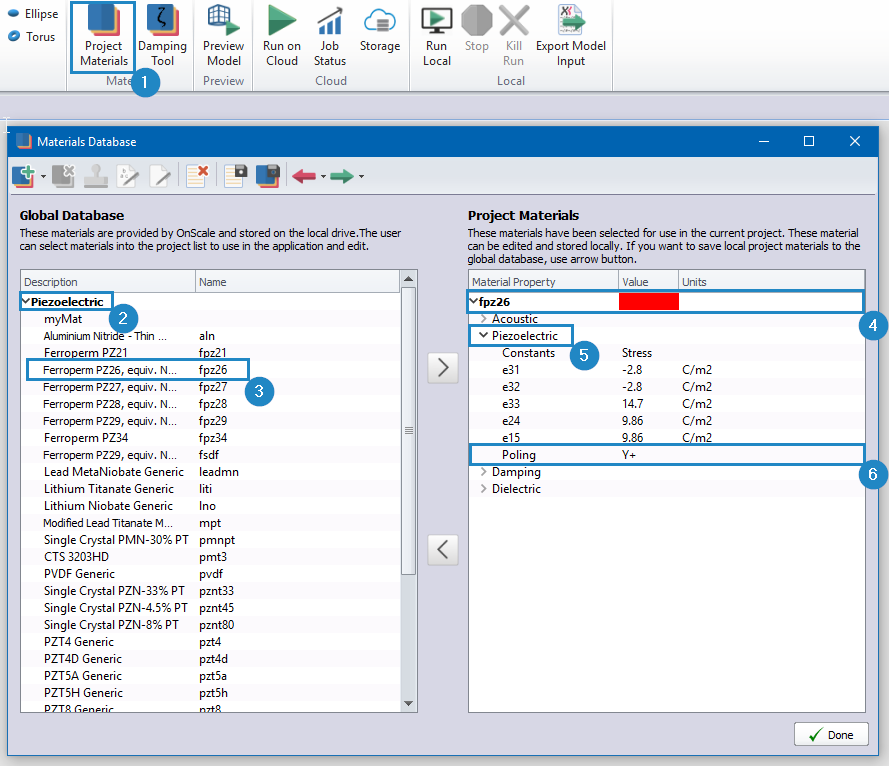Click the Global Database scrollbar thumb
Viewport: 889px width, 766px height.
(408, 431)
